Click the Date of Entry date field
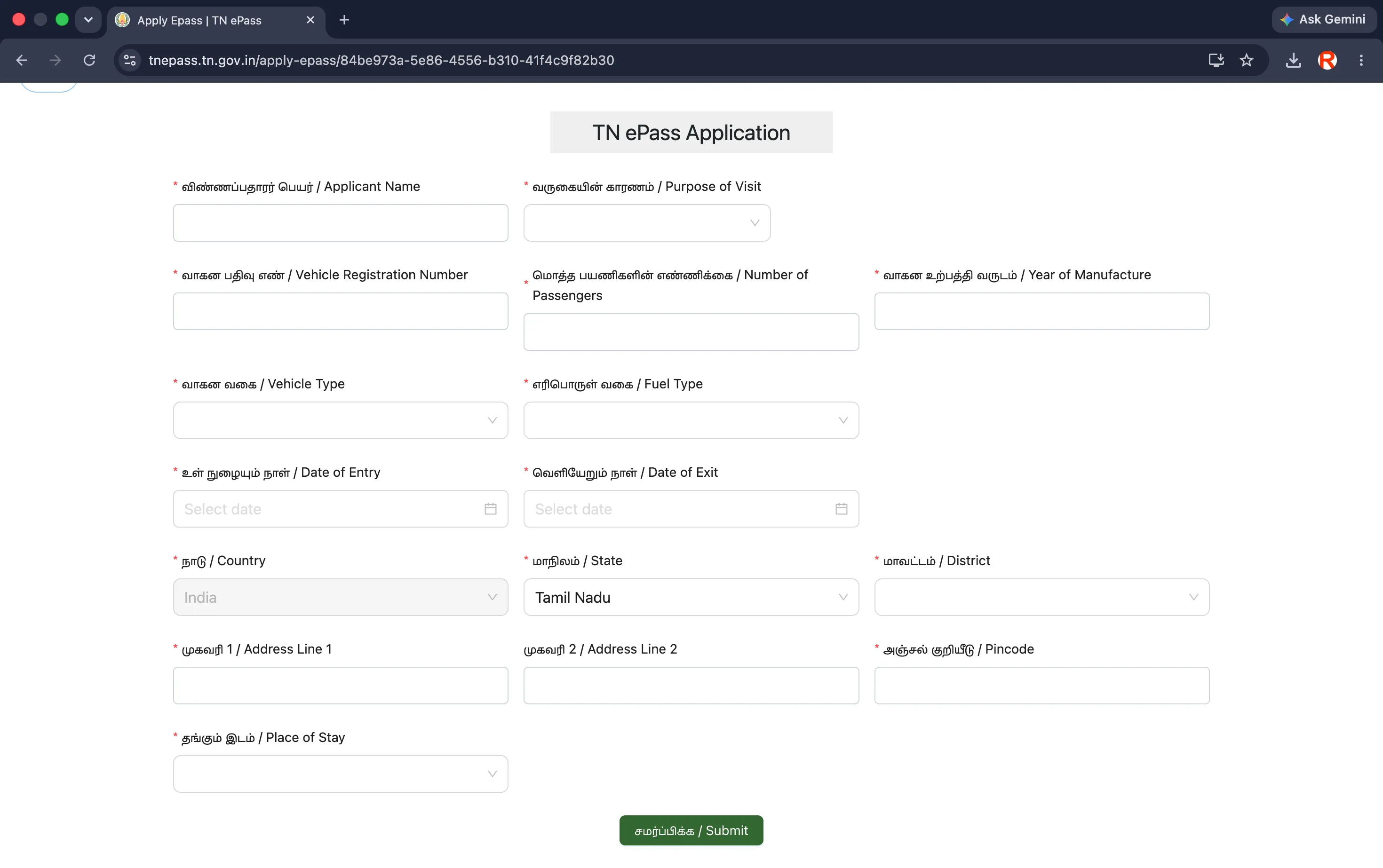 pyautogui.click(x=341, y=509)
